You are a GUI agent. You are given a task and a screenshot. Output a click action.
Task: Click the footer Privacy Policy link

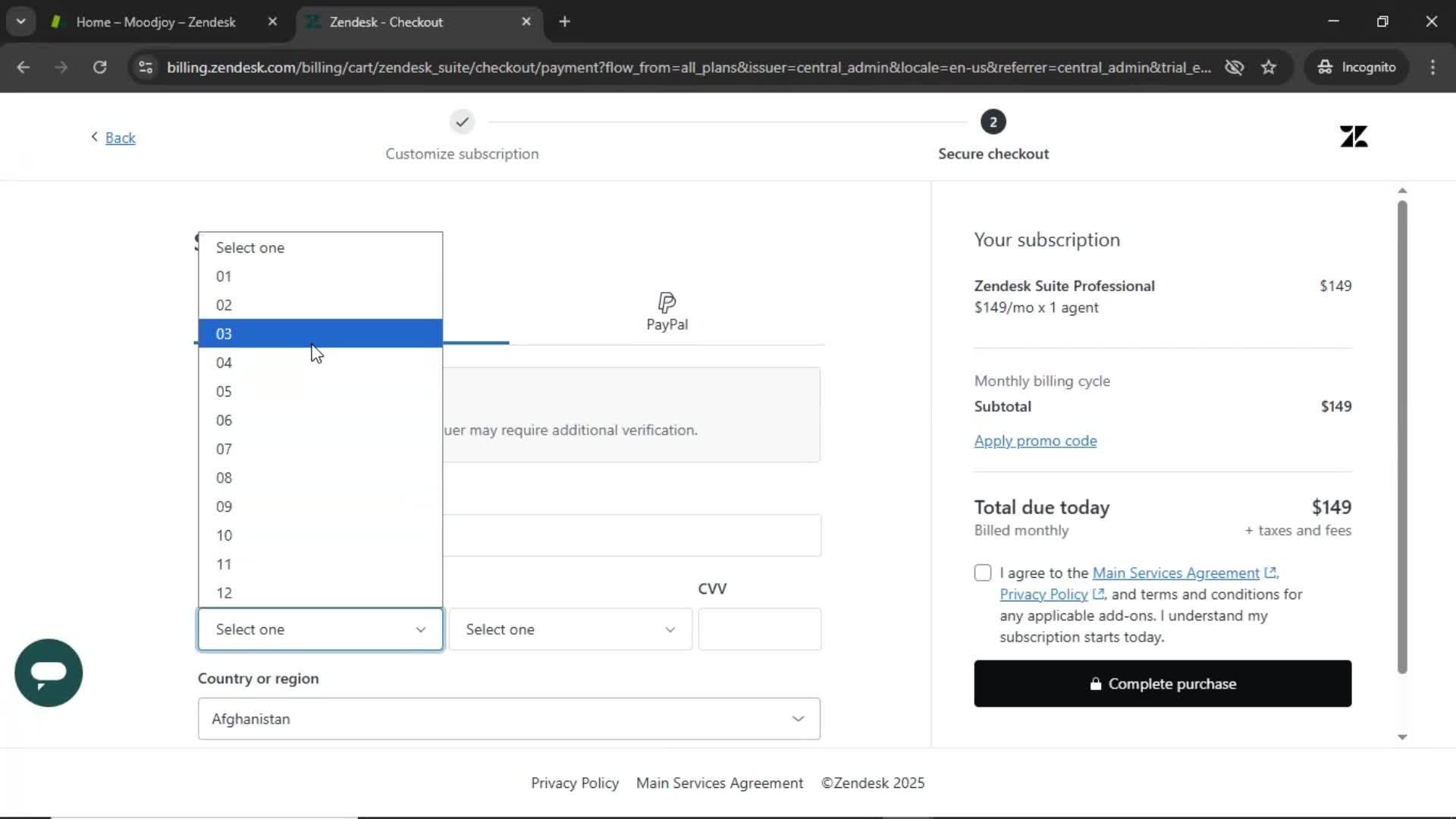click(575, 783)
